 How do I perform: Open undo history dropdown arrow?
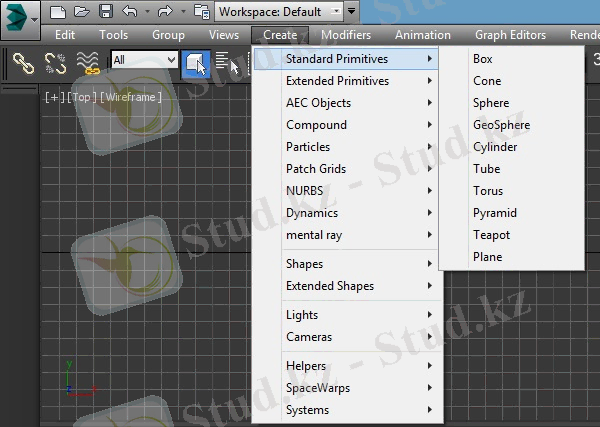(147, 11)
